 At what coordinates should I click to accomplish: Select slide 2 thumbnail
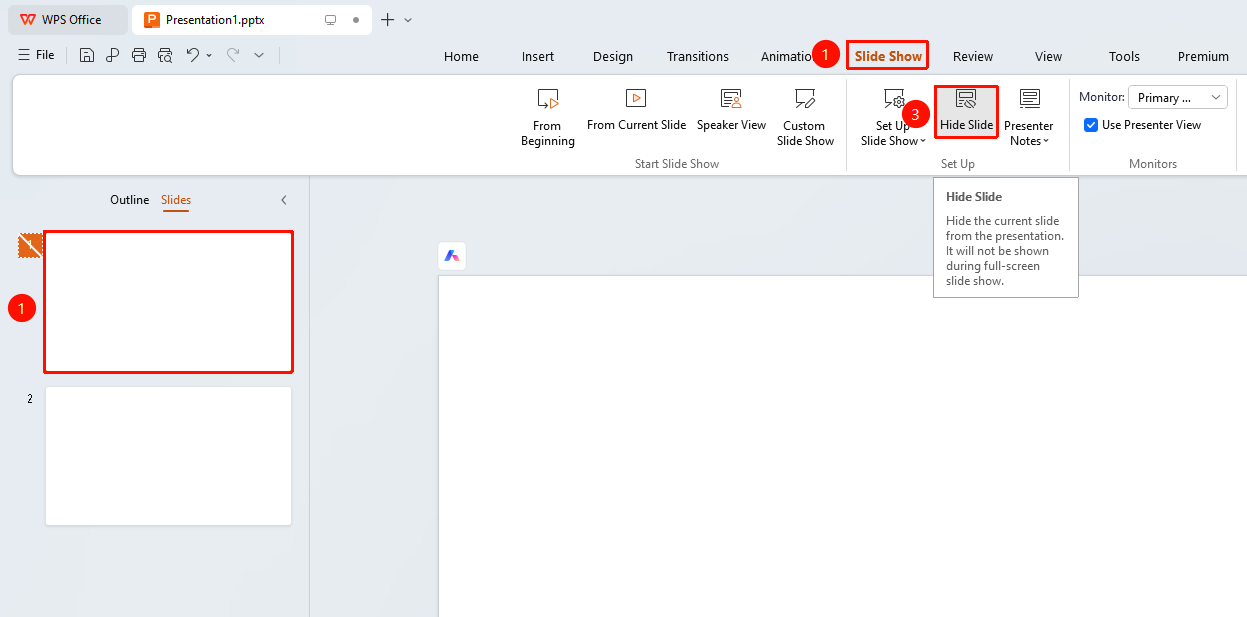pos(168,456)
